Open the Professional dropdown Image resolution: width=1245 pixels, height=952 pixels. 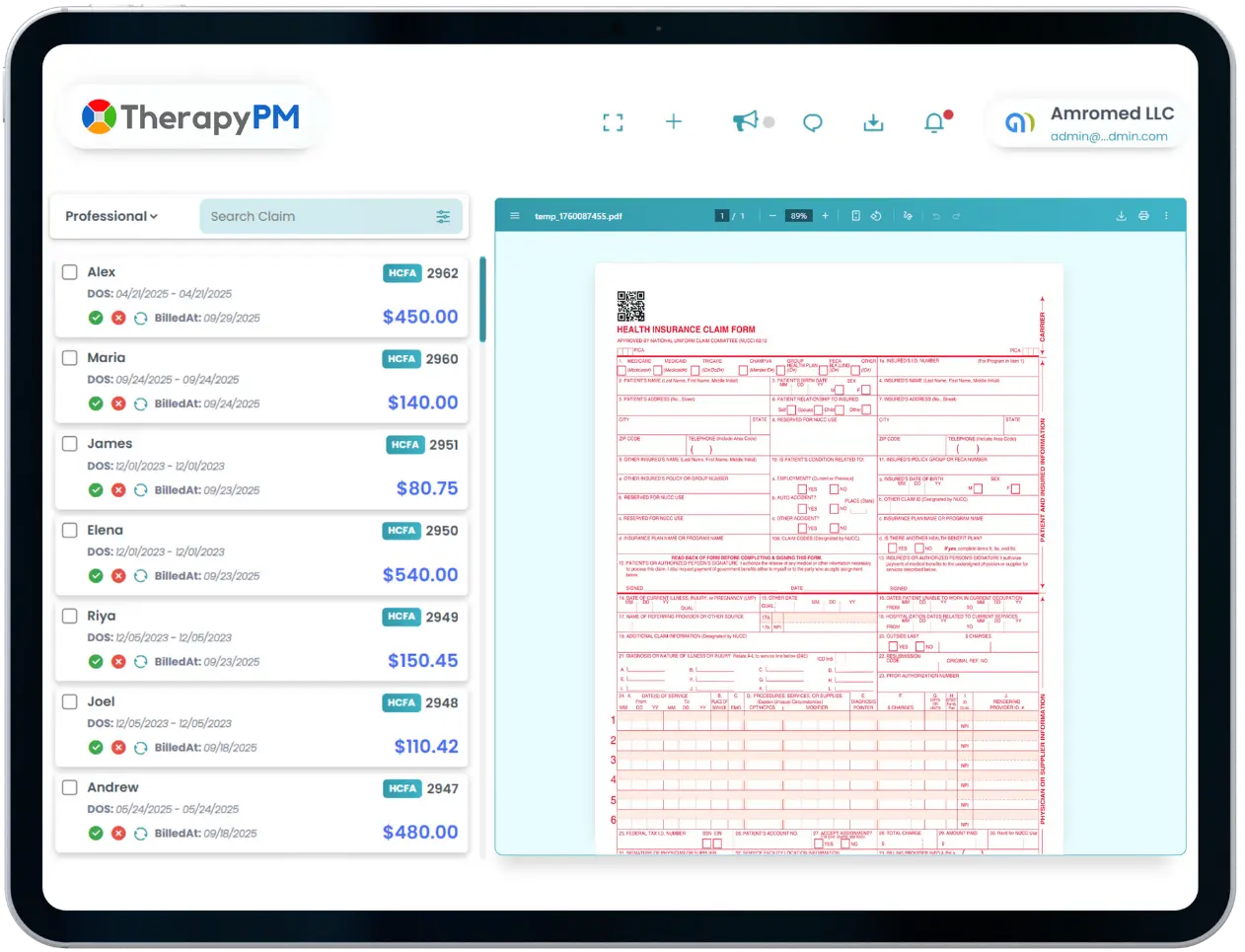(110, 216)
